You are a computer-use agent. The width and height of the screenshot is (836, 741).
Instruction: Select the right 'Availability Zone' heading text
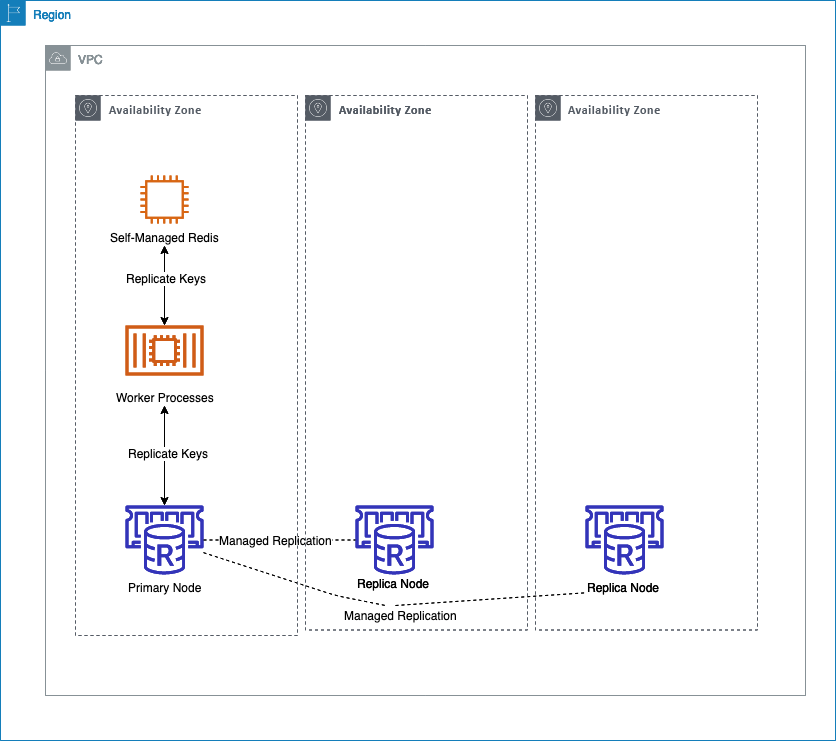coord(614,110)
